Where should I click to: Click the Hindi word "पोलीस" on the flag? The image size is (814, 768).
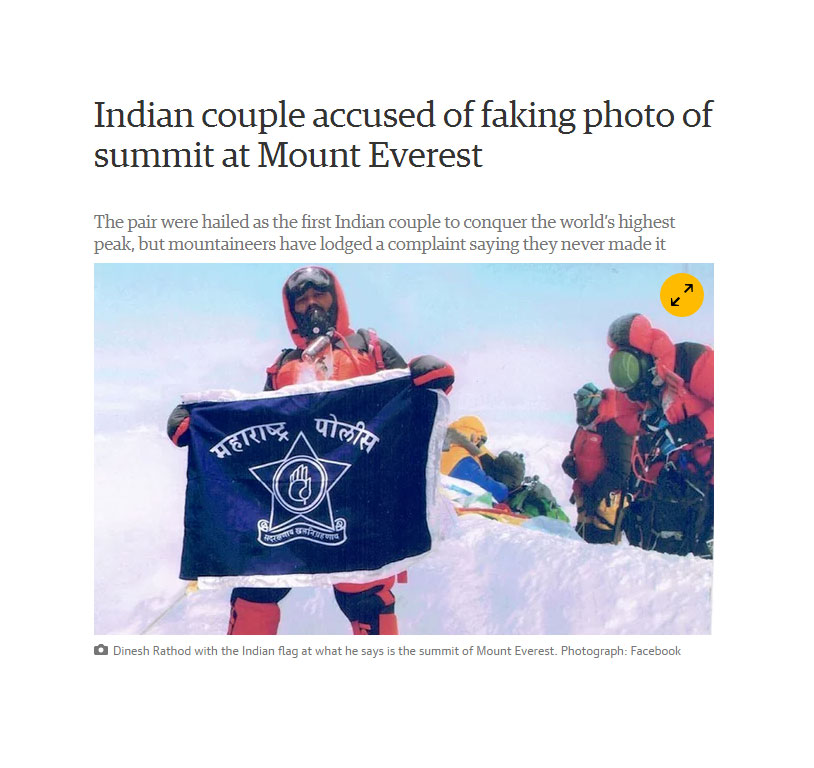[x=345, y=434]
